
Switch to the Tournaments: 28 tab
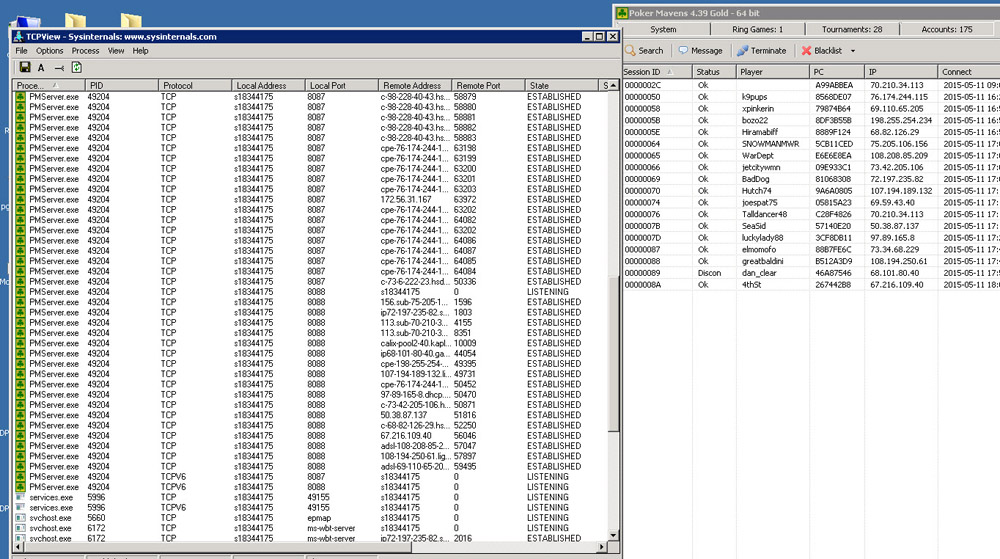click(x=851, y=29)
